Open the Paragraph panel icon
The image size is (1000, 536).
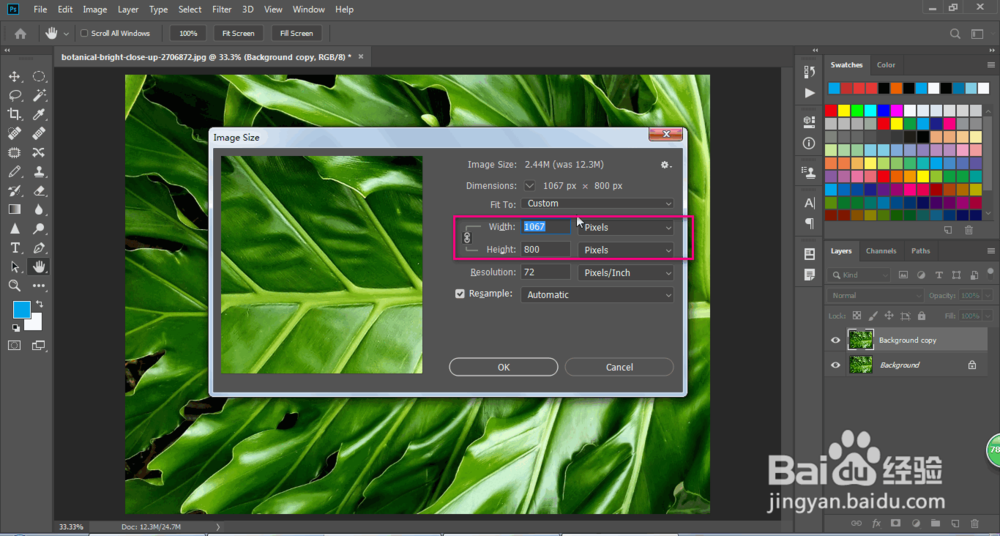tap(809, 223)
